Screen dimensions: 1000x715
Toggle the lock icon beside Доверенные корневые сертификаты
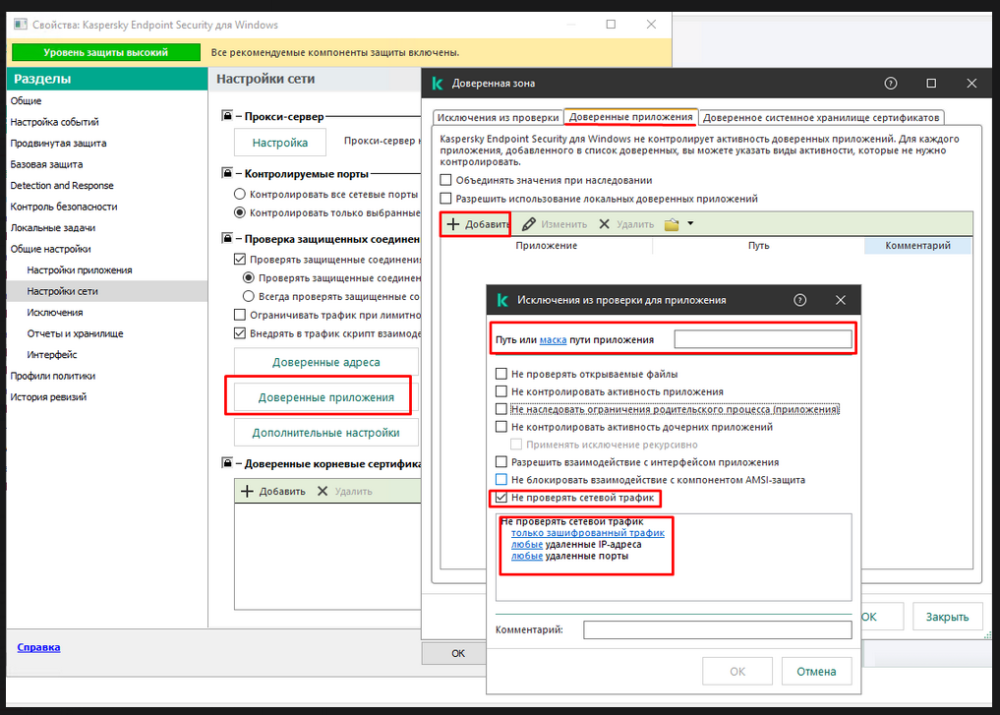pos(227,463)
